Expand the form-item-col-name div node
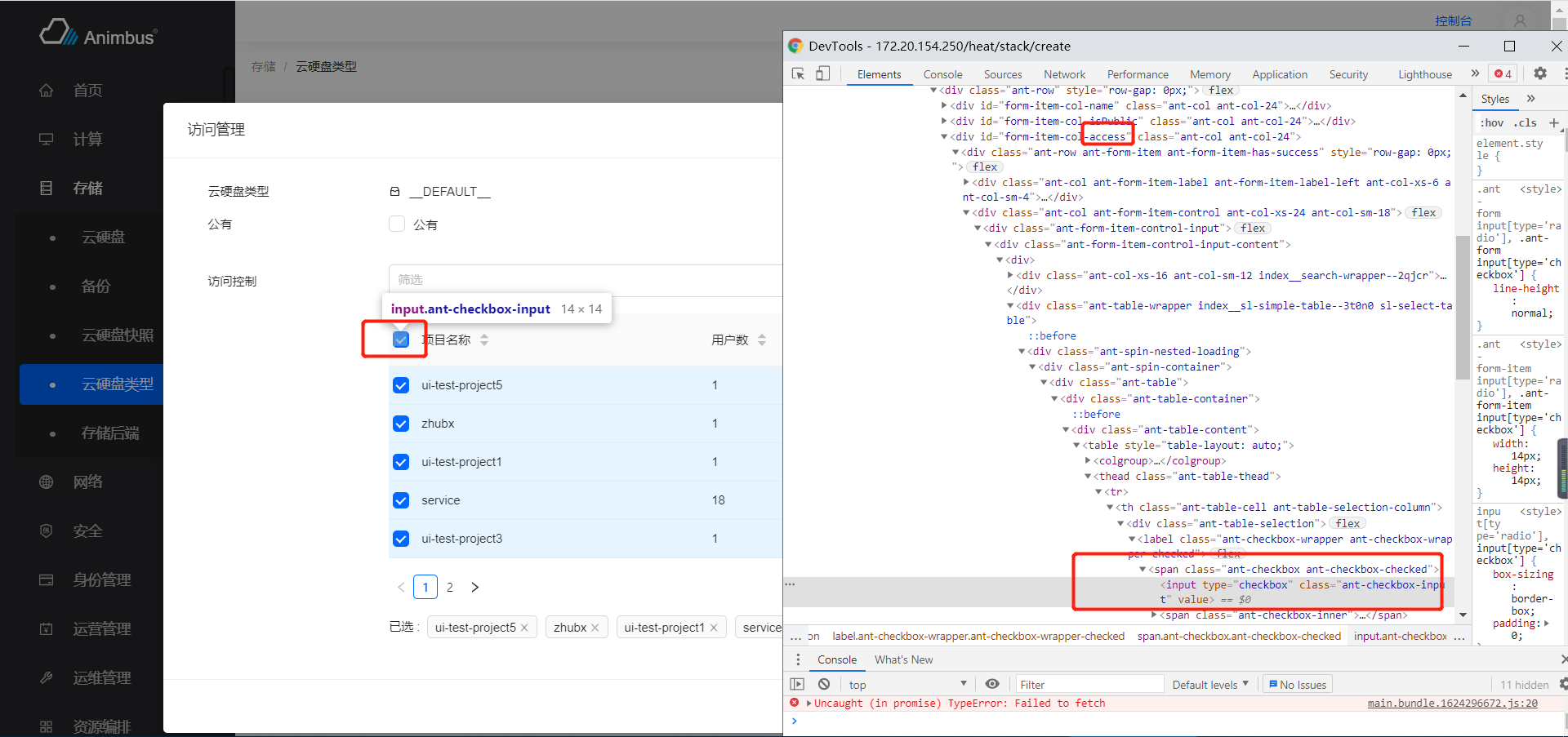The height and width of the screenshot is (737, 1568). point(944,106)
